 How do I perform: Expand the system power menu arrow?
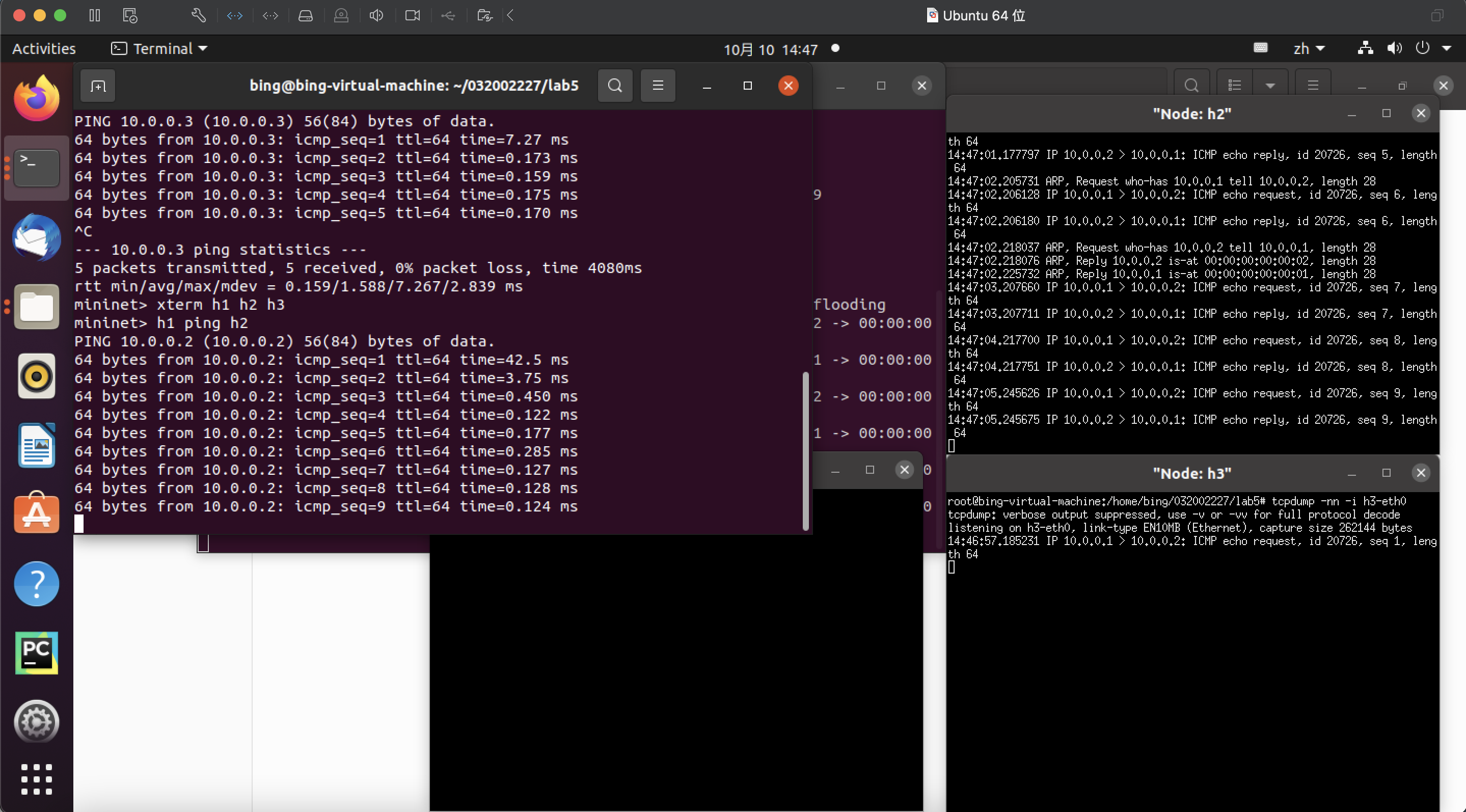click(x=1446, y=49)
